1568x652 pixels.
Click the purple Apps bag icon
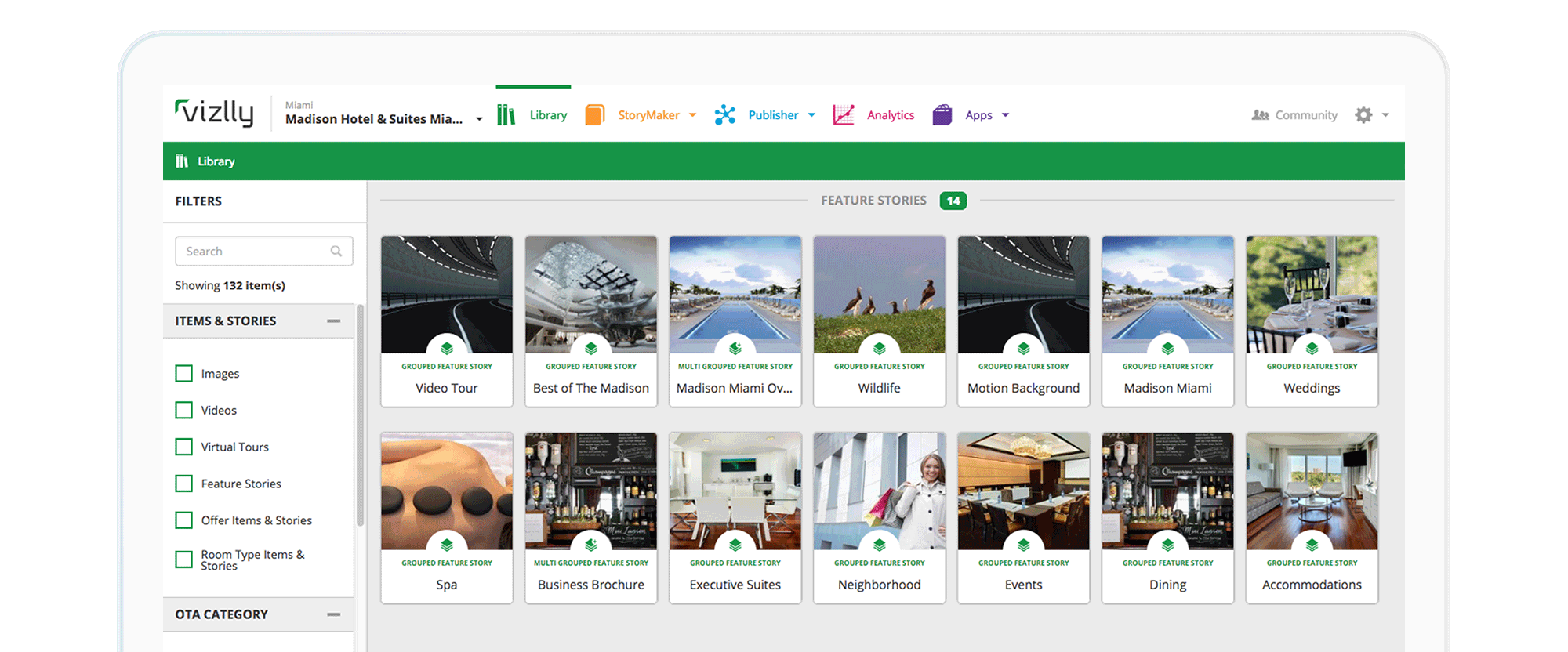pyautogui.click(x=942, y=115)
